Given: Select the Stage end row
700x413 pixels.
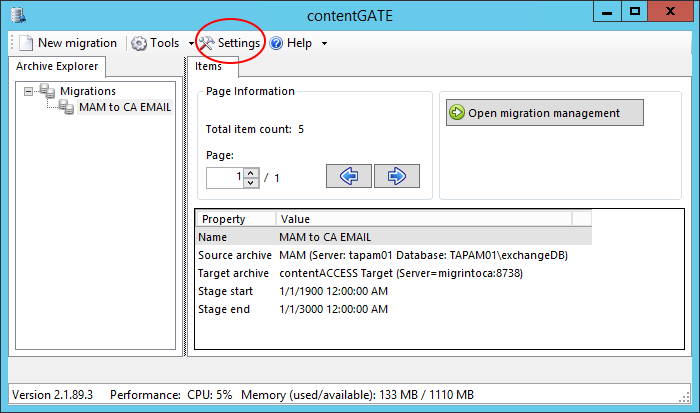Looking at the screenshot, I should pos(394,309).
